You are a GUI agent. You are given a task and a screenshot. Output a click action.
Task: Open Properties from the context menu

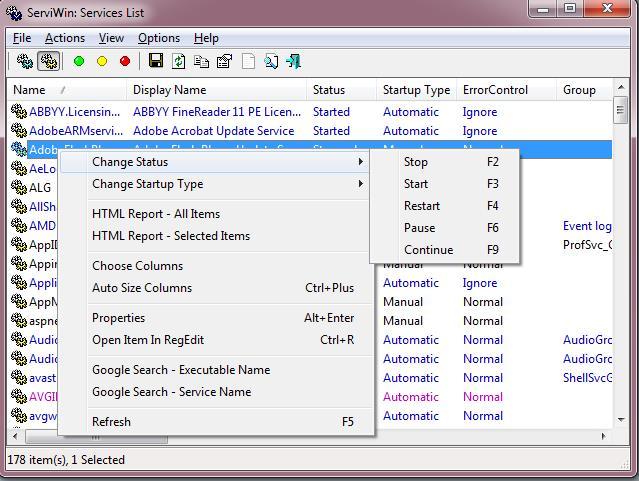click(215, 318)
